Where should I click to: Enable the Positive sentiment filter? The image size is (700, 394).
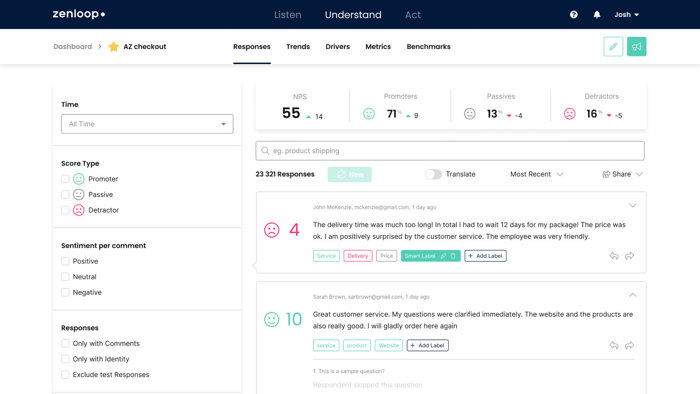pos(65,261)
